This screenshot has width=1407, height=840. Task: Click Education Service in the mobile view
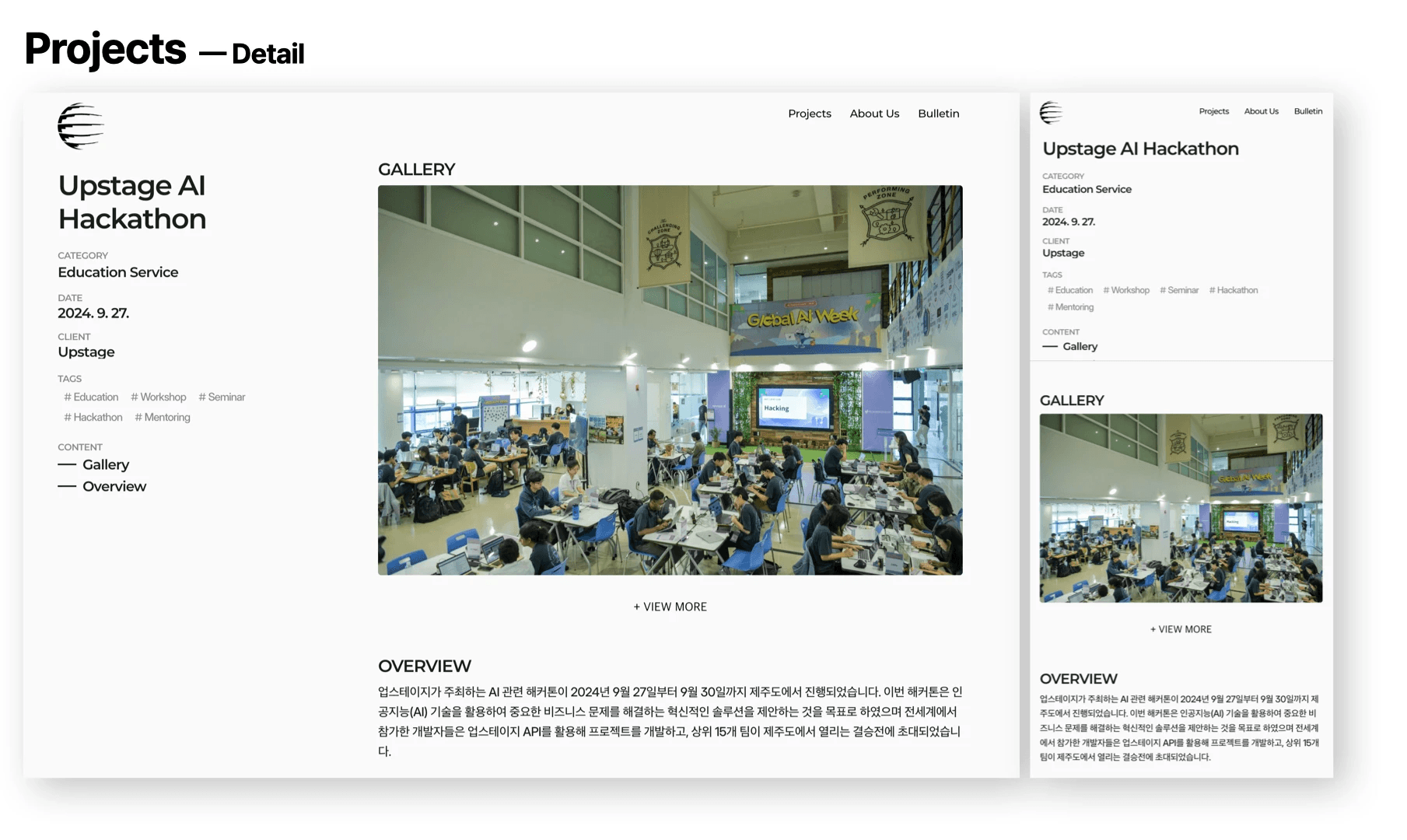(1087, 189)
